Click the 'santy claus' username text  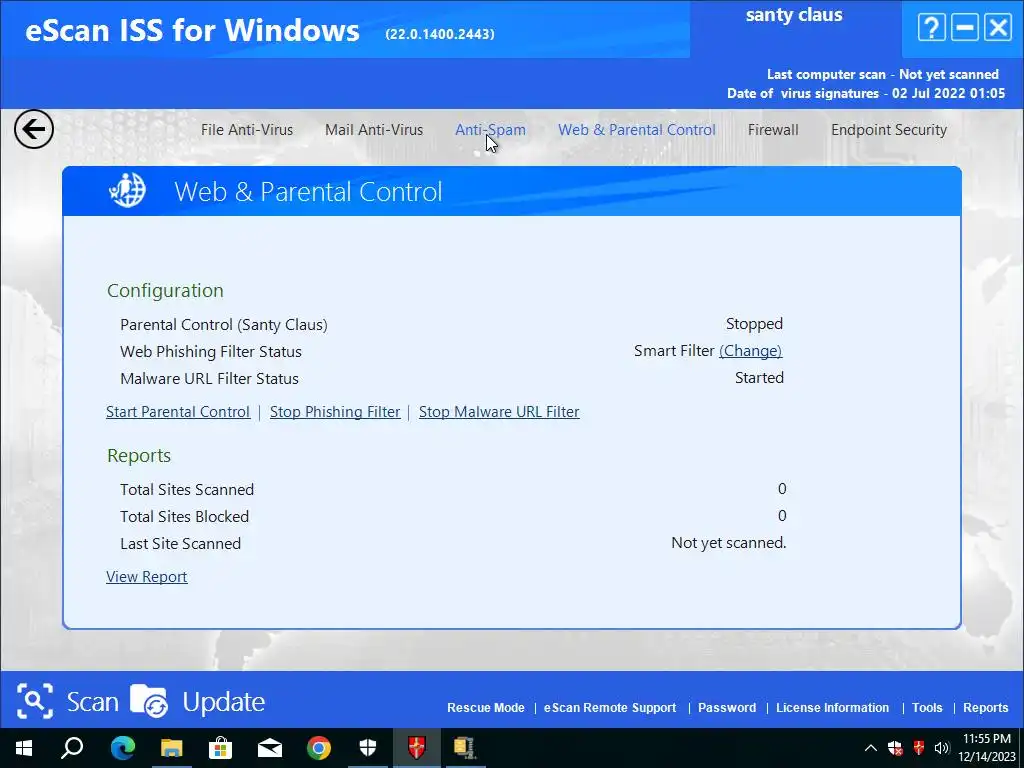[794, 15]
